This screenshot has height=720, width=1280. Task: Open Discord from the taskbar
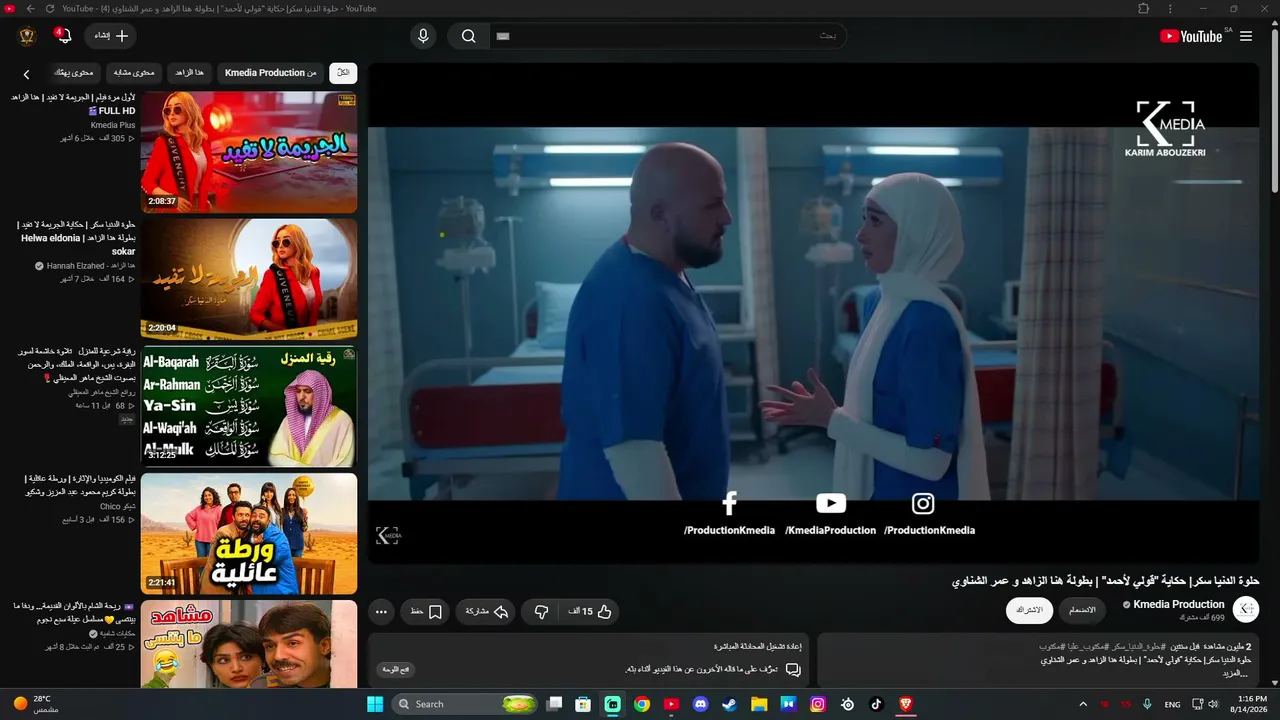pos(701,704)
